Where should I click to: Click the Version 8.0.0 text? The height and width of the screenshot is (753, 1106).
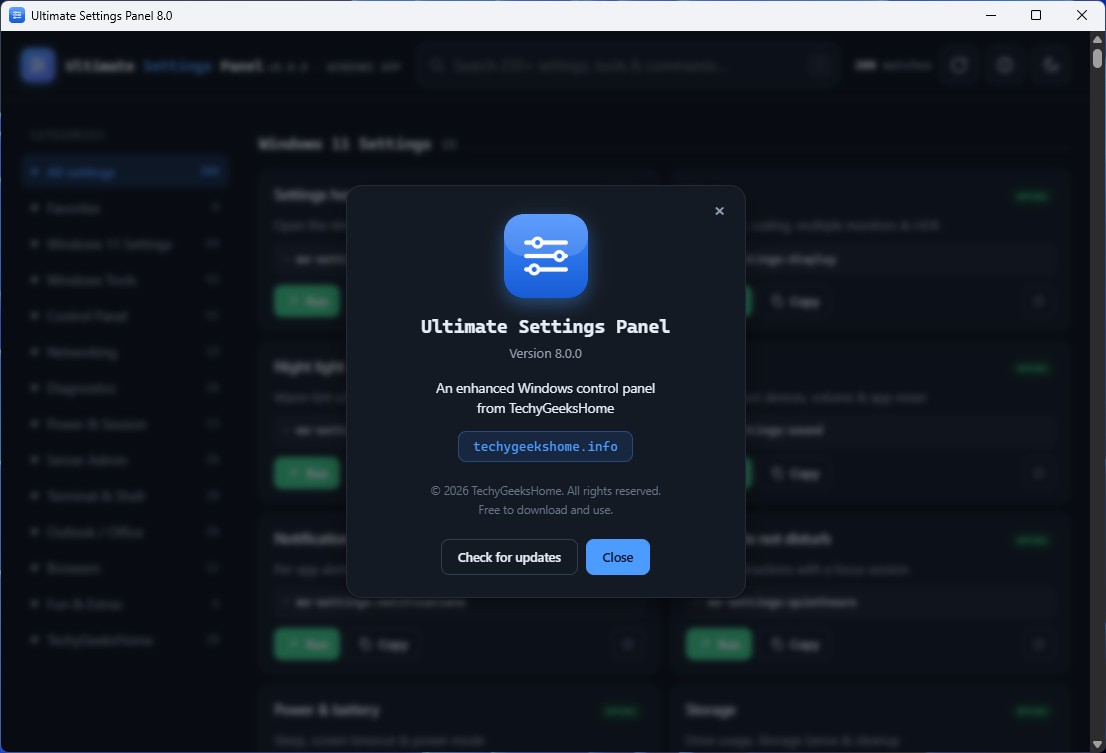545,353
